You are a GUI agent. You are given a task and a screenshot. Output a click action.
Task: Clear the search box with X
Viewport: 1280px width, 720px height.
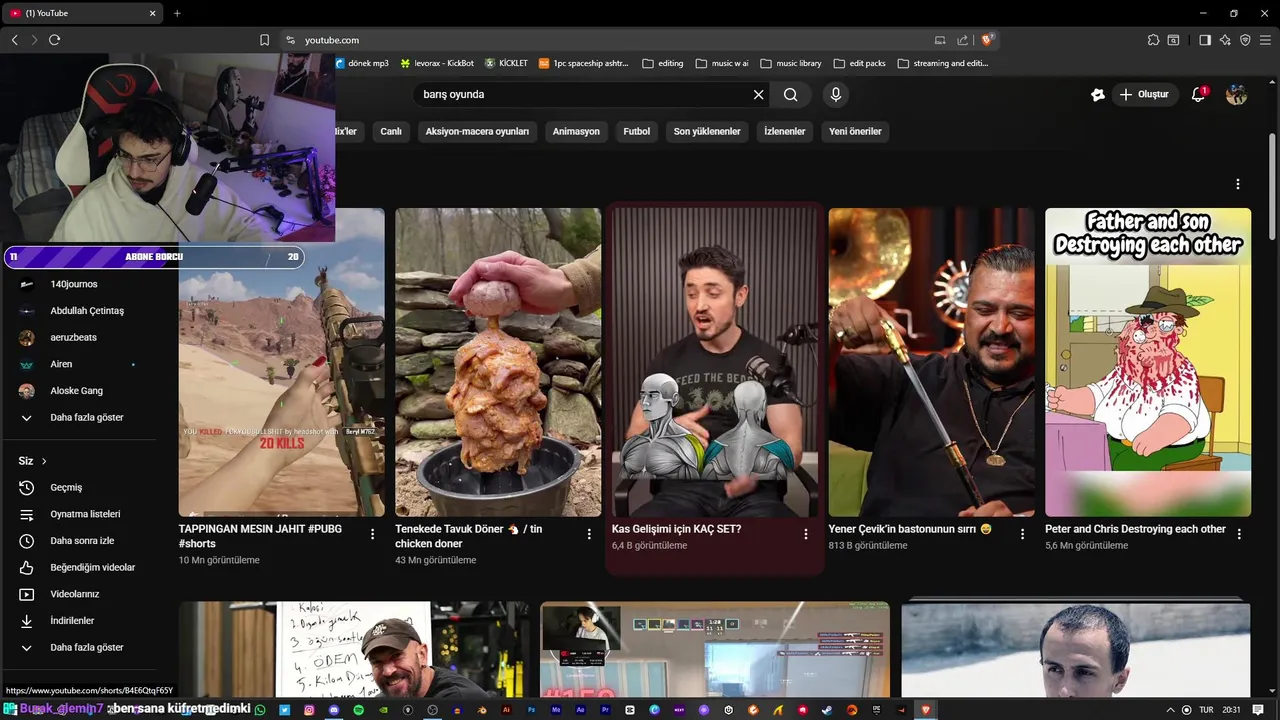coord(758,94)
